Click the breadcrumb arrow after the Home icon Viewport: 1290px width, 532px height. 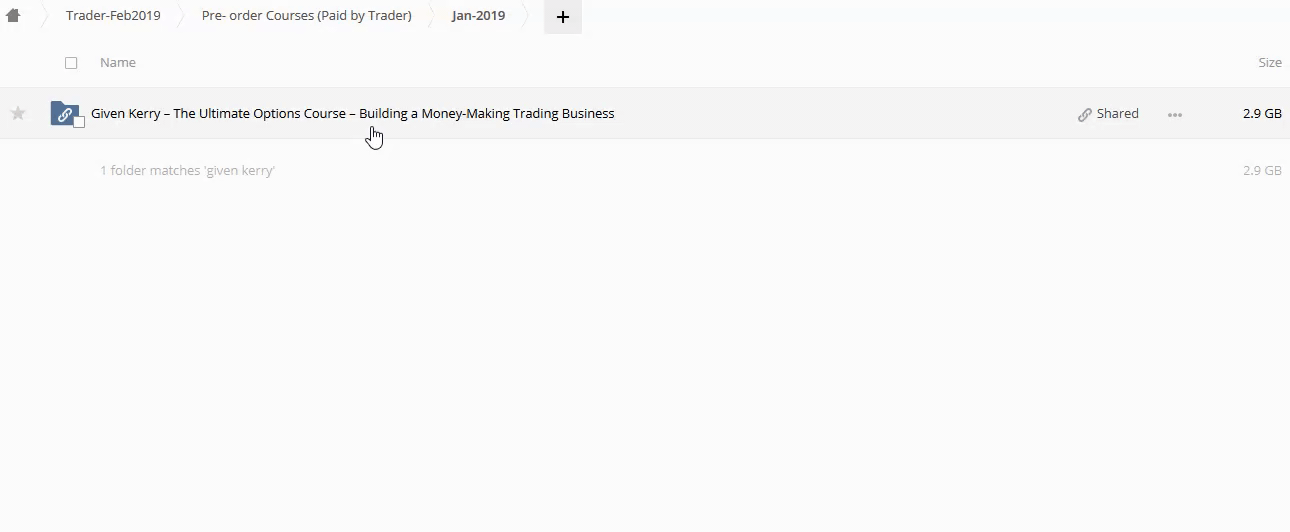coord(43,16)
